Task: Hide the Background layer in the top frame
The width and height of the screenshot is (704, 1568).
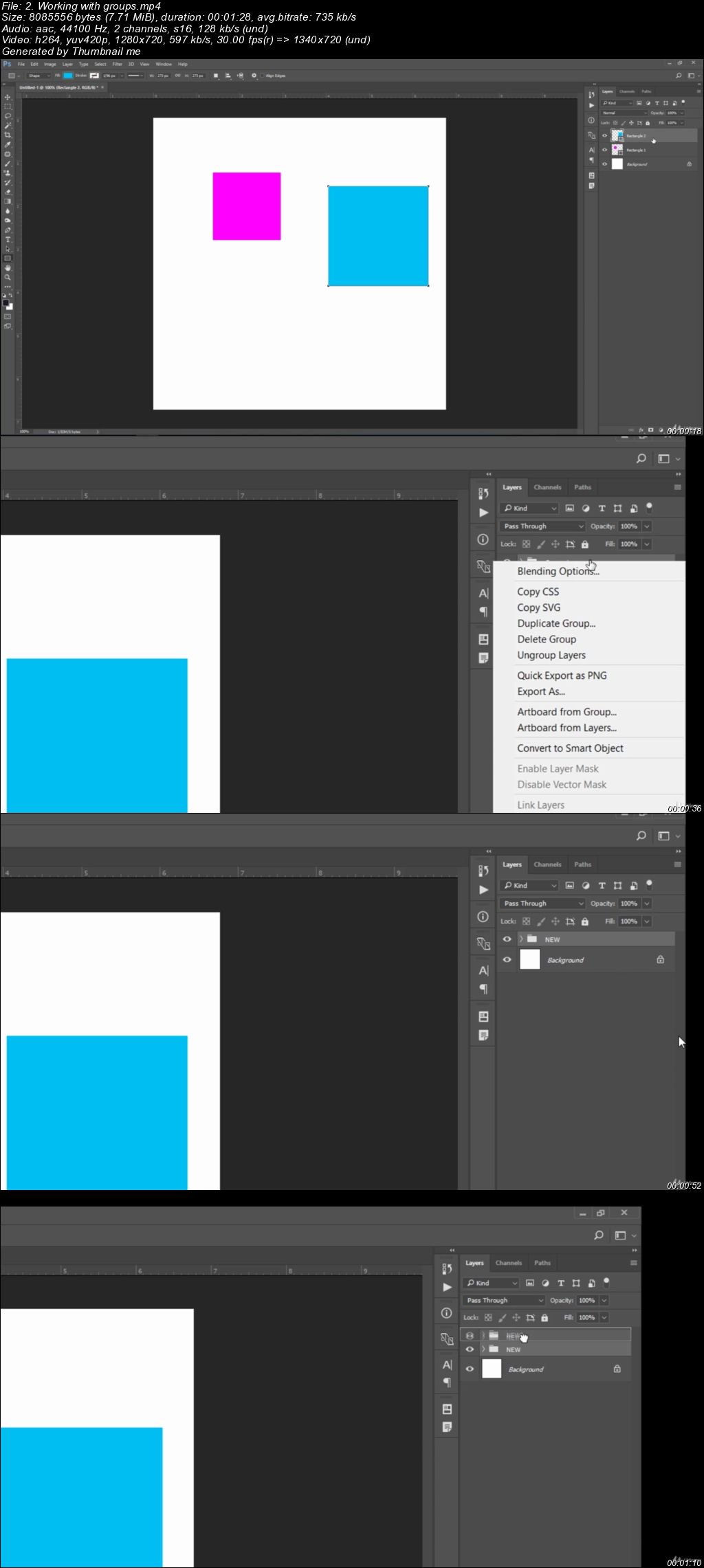Action: point(604,164)
